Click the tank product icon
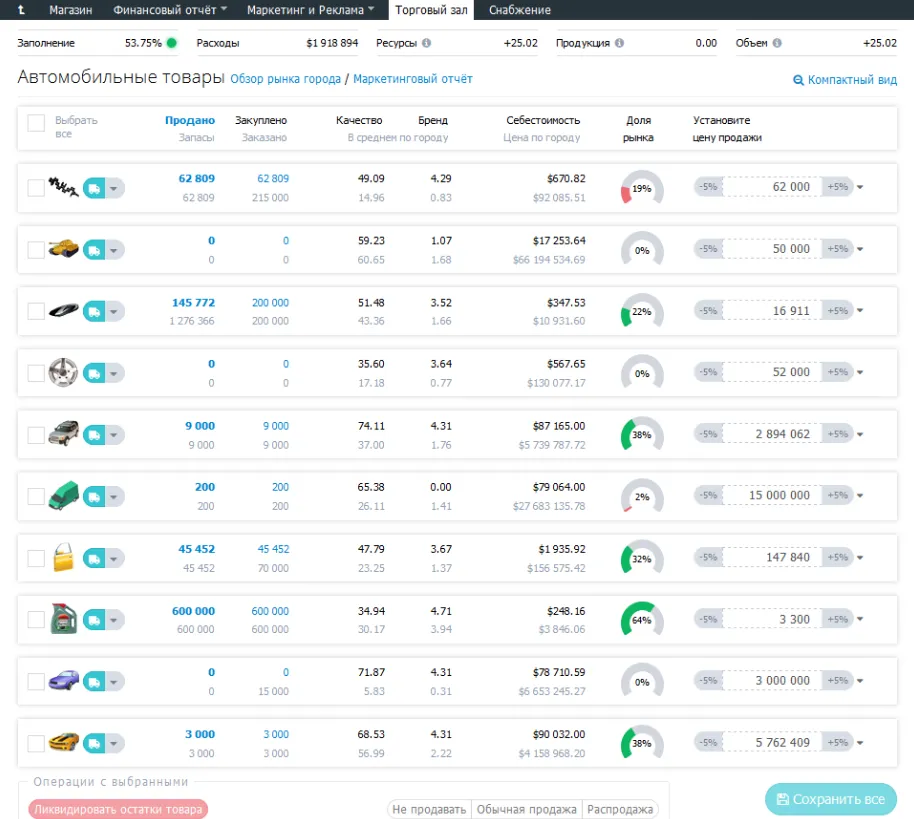 (x=64, y=249)
